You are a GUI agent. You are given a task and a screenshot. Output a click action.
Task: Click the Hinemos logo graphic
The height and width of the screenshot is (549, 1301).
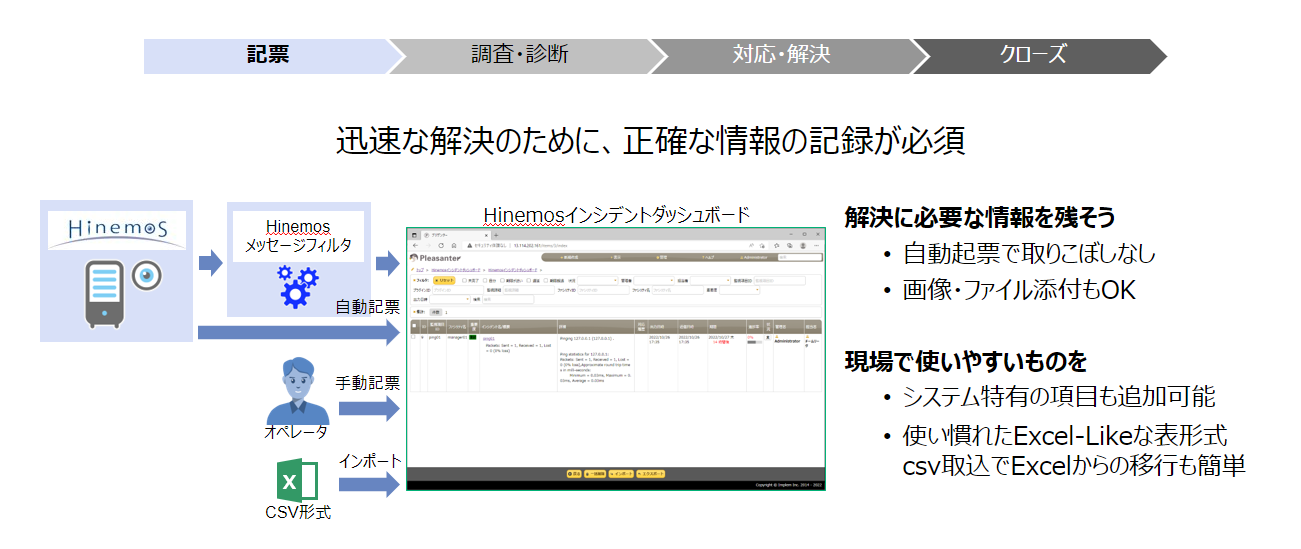pyautogui.click(x=117, y=229)
